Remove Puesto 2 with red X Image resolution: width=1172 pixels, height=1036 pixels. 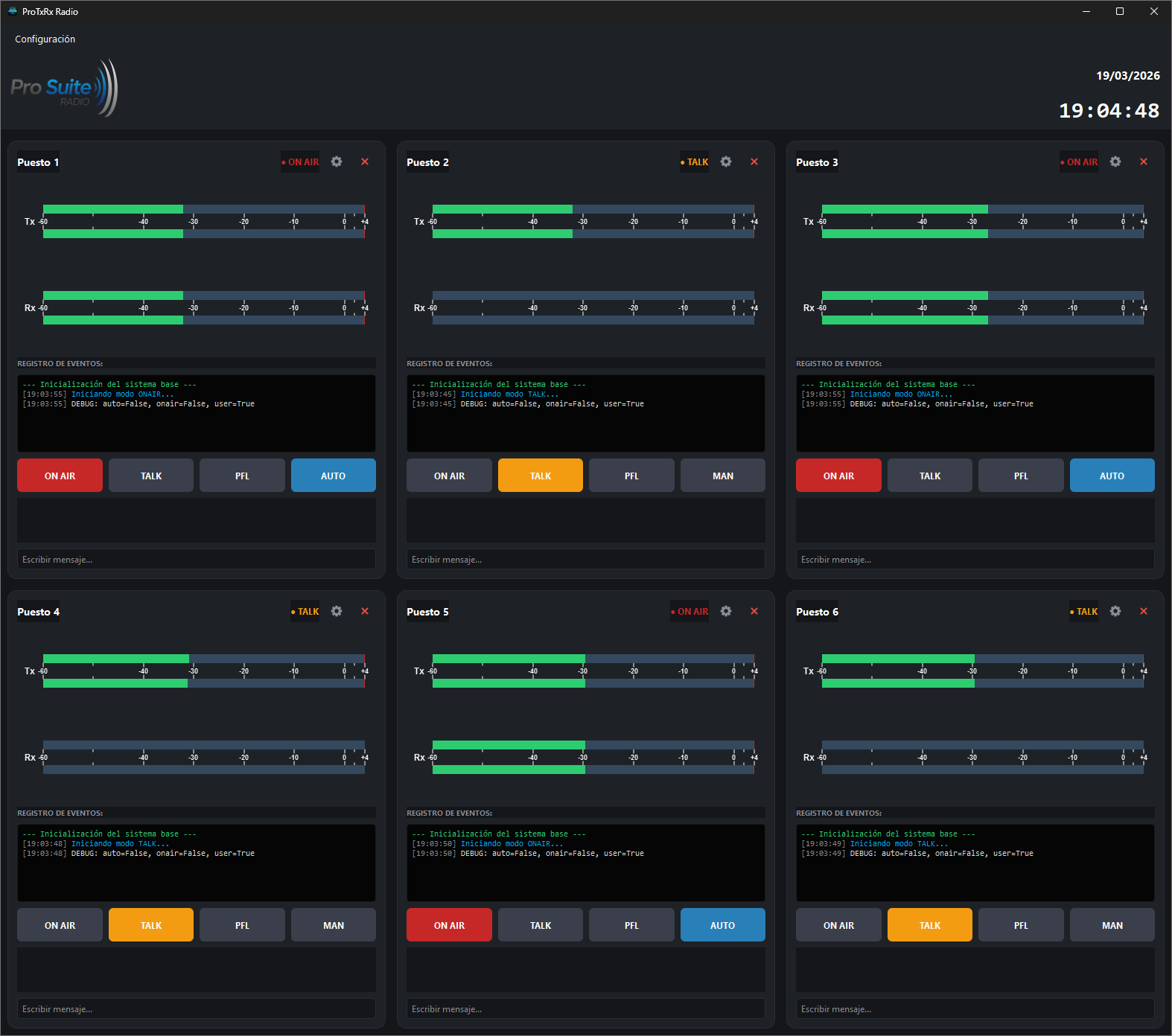754,162
